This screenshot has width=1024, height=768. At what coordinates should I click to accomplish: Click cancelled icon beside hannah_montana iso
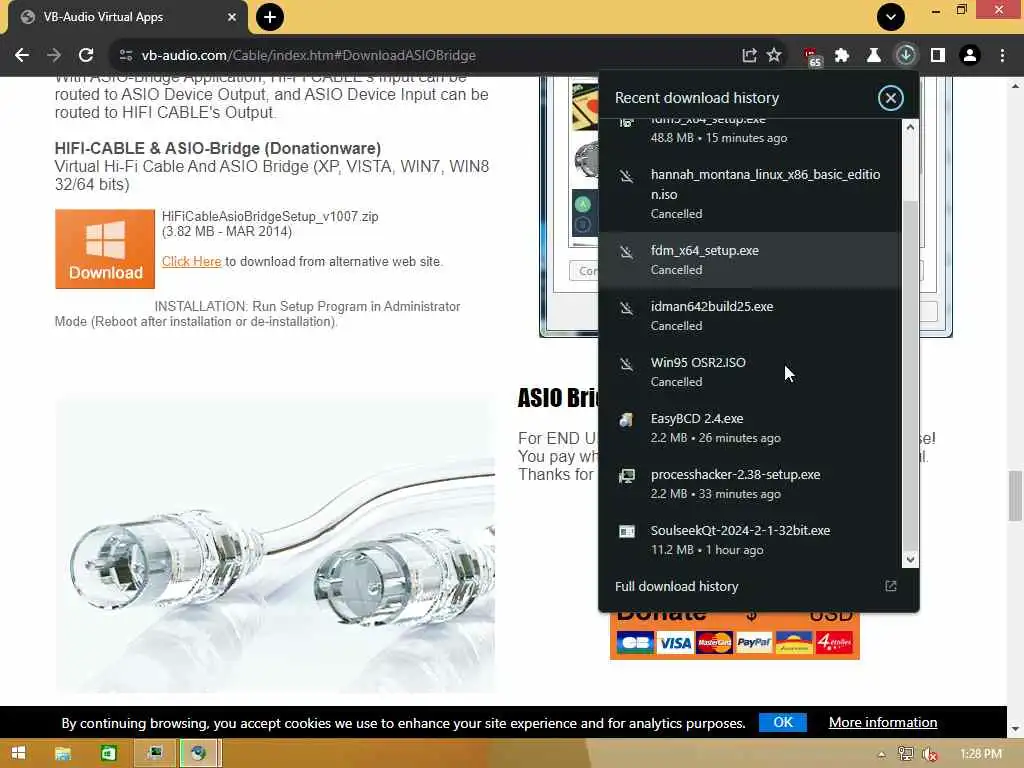tap(626, 175)
